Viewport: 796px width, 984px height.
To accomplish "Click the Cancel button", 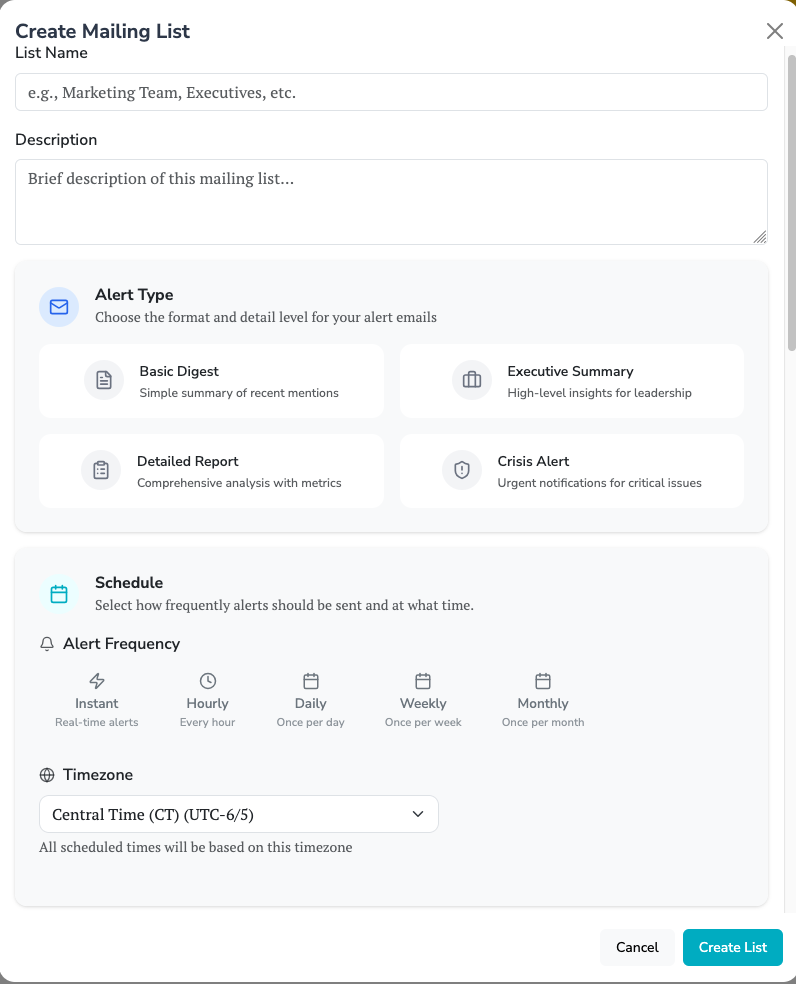I will [x=637, y=947].
